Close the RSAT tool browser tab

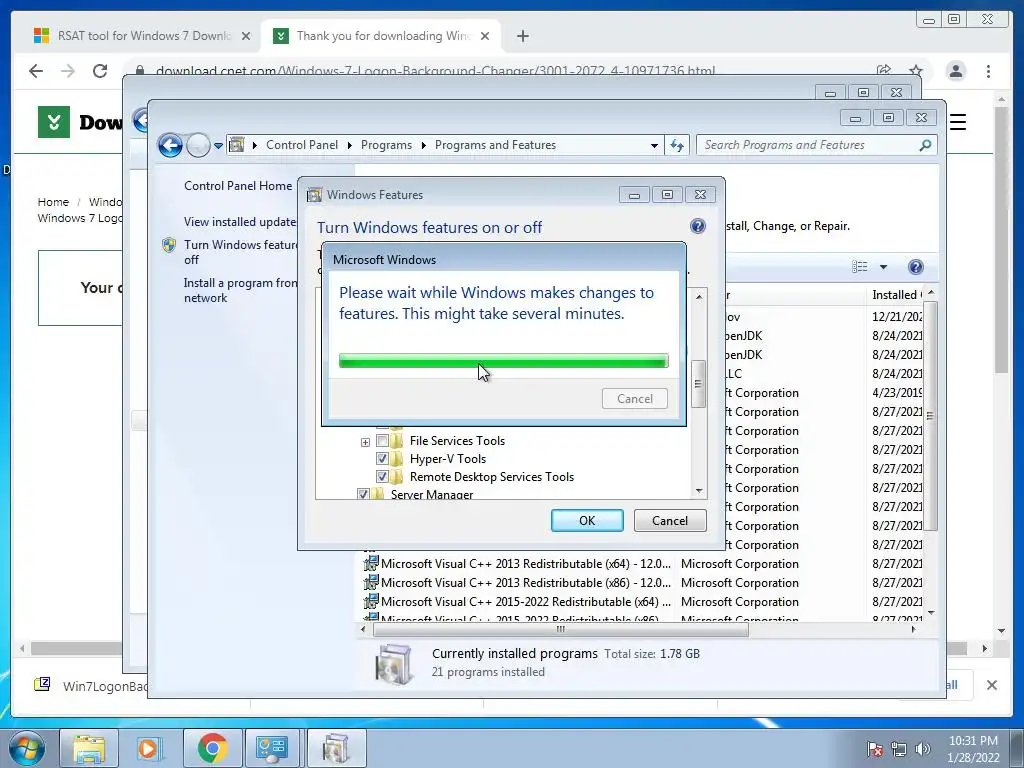coord(246,36)
